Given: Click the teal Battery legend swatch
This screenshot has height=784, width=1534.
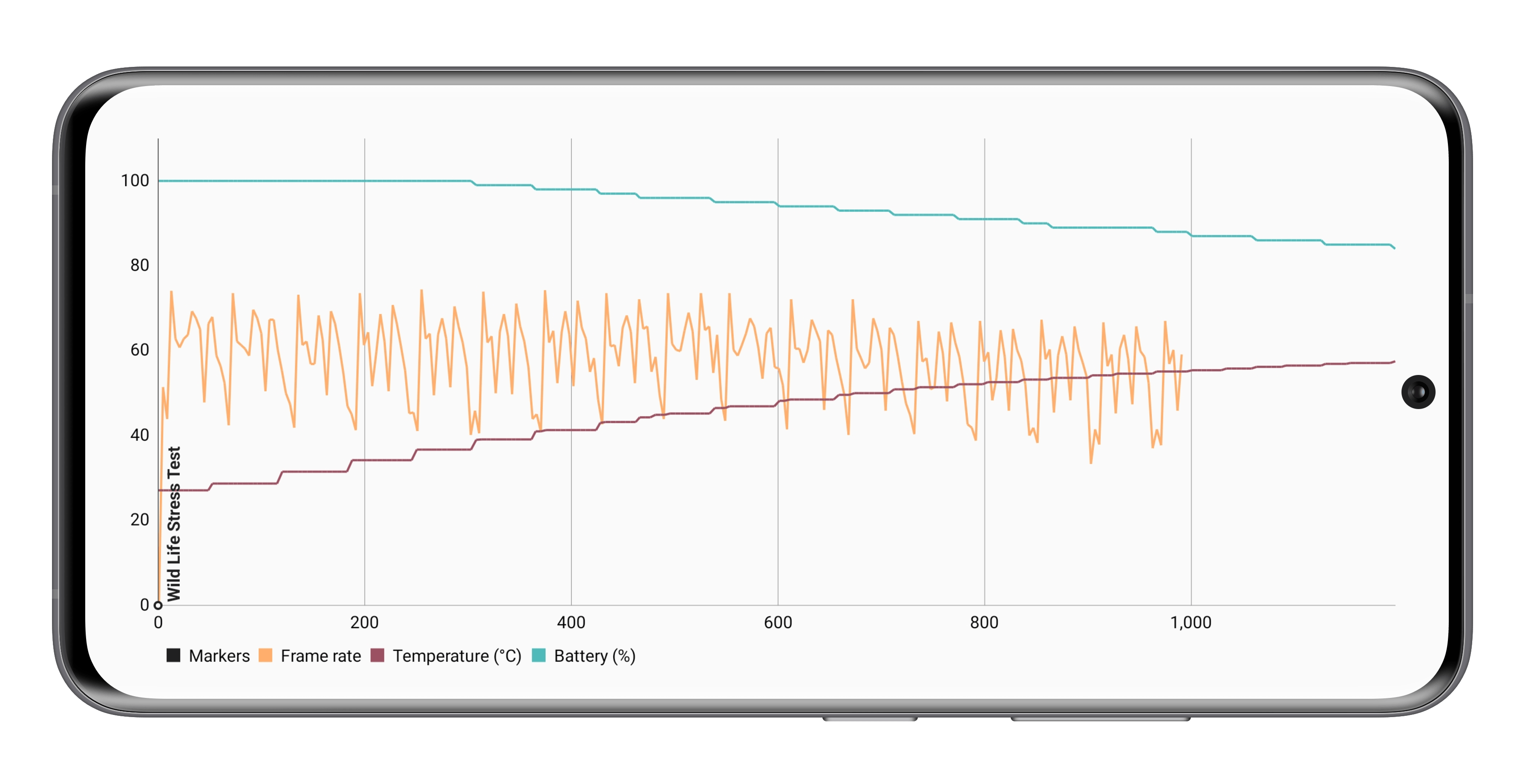Looking at the screenshot, I should pyautogui.click(x=538, y=655).
